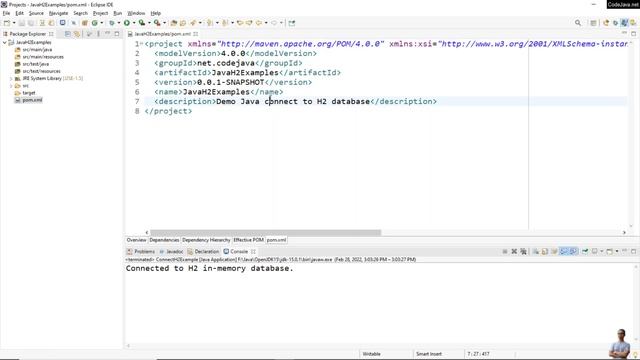Click net.codejava groupId text
The image size is (640, 360).
tap(226, 63)
